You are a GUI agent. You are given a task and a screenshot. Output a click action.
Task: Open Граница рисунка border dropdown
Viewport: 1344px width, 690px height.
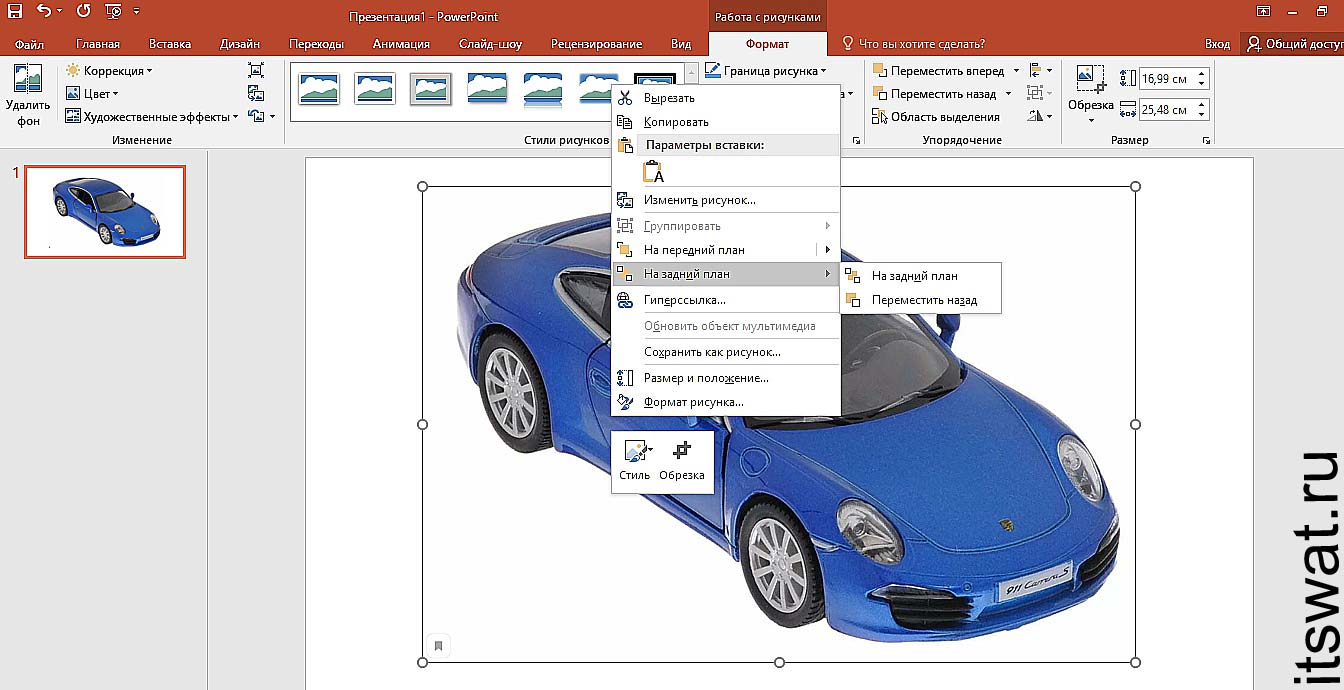766,71
